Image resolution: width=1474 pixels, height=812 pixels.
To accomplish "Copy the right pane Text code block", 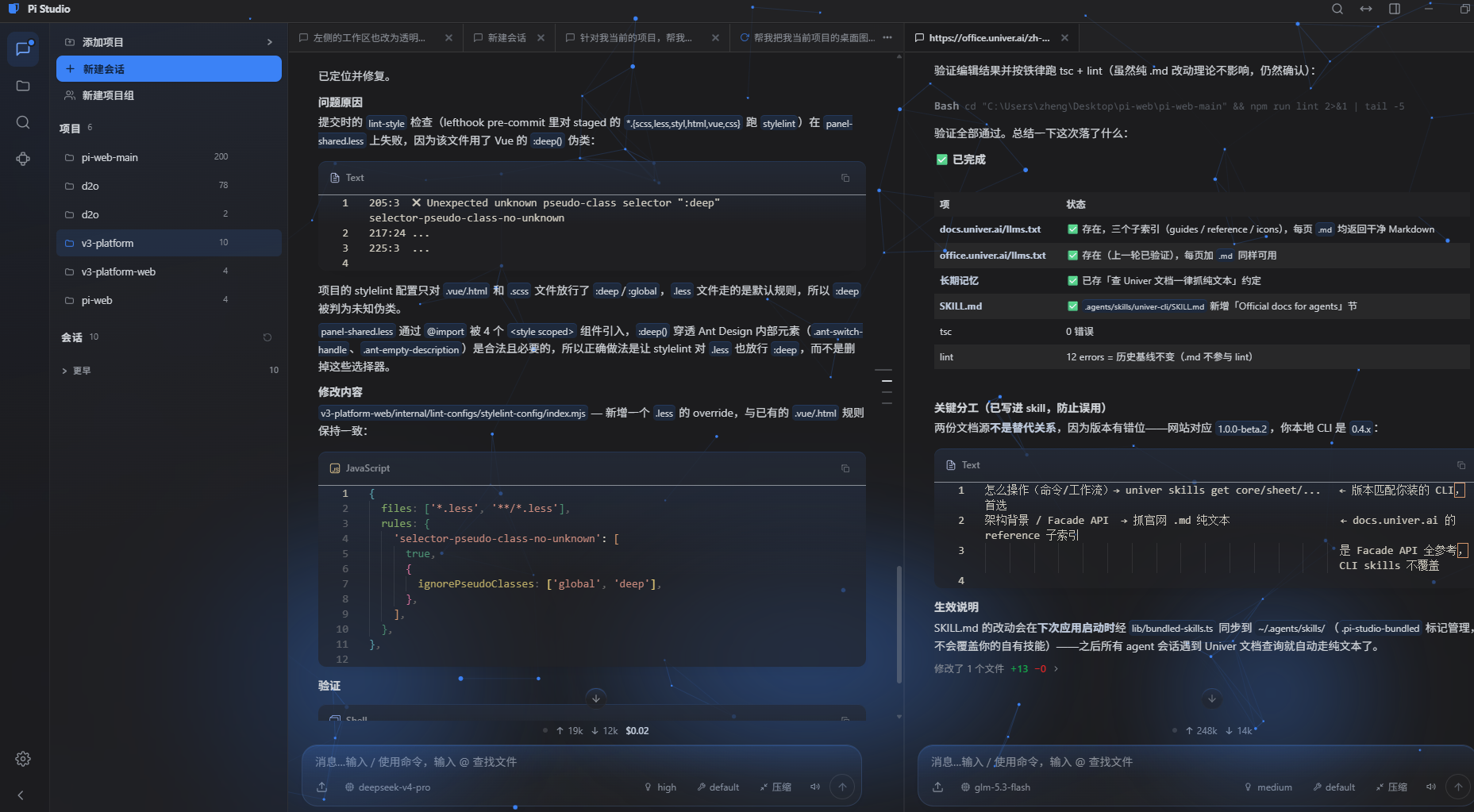I will [1461, 465].
